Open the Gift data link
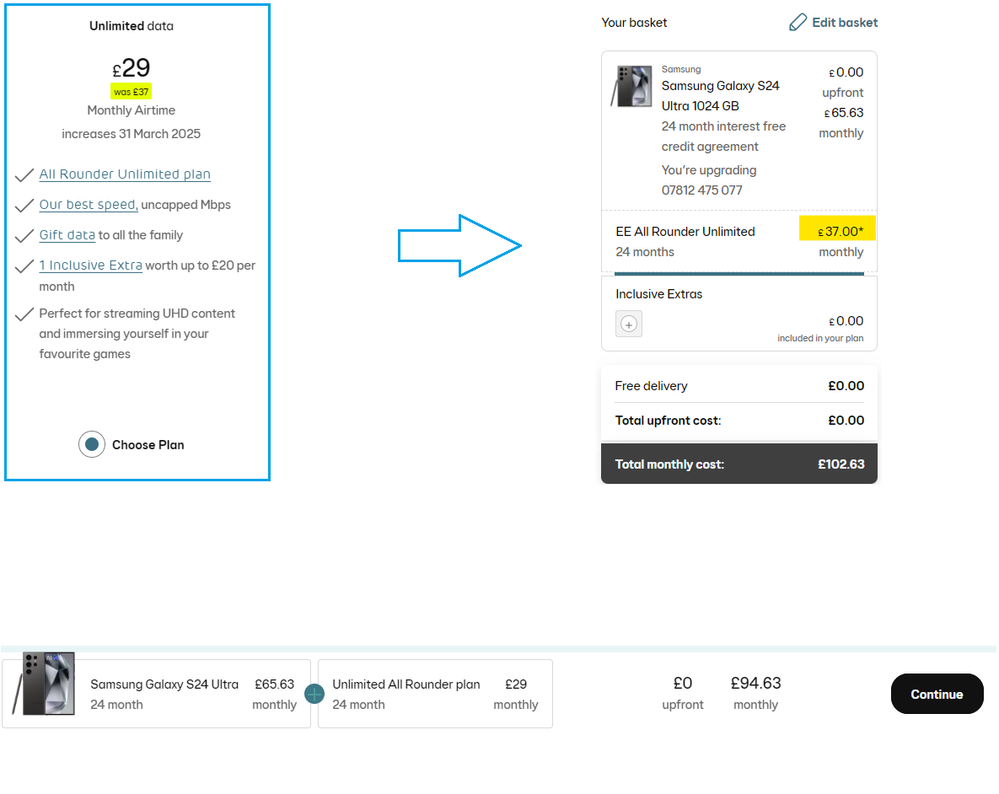 pyautogui.click(x=67, y=235)
